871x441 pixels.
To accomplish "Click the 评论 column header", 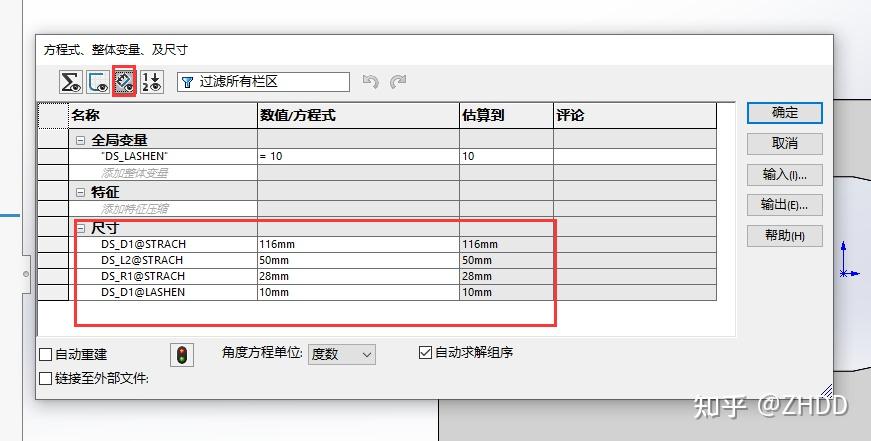I will (x=635, y=116).
